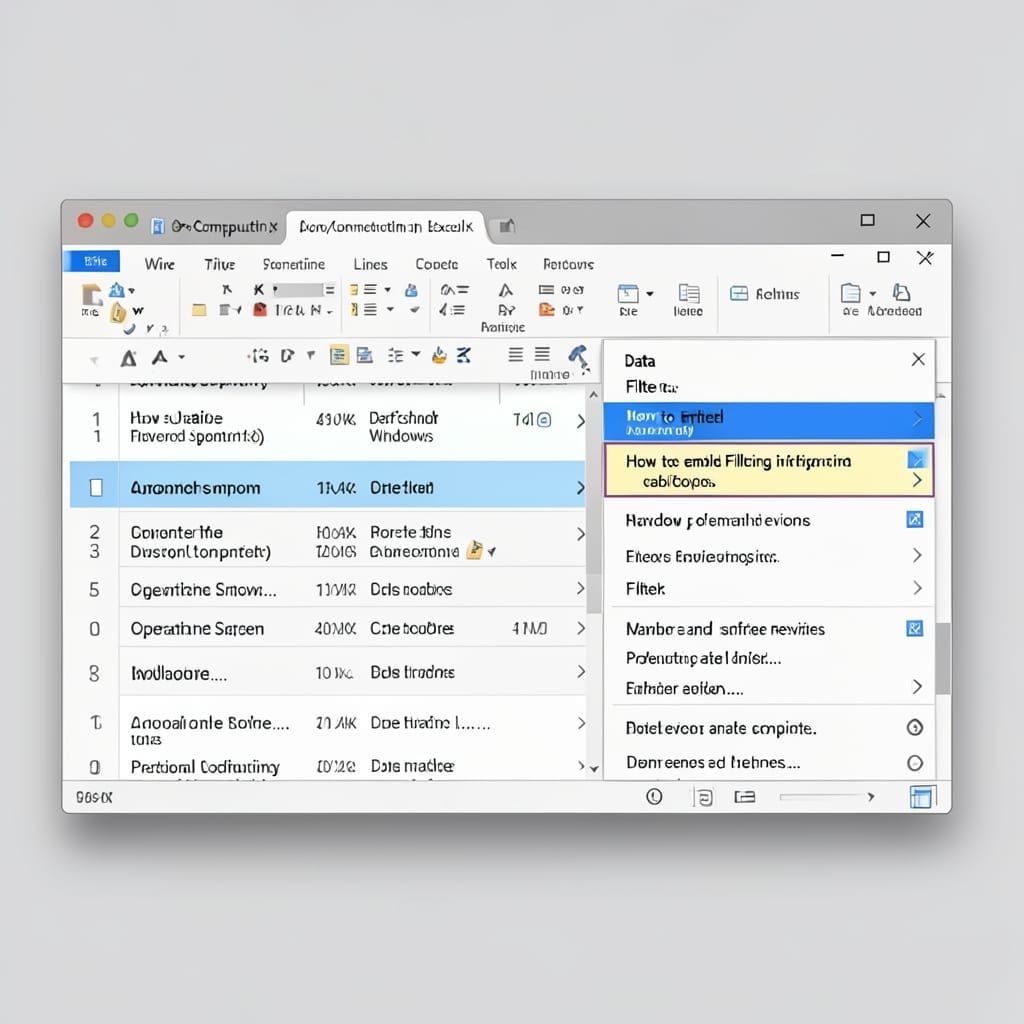1024x1024 pixels.
Task: Open the "Teolk" ribbon tab
Action: click(x=502, y=264)
